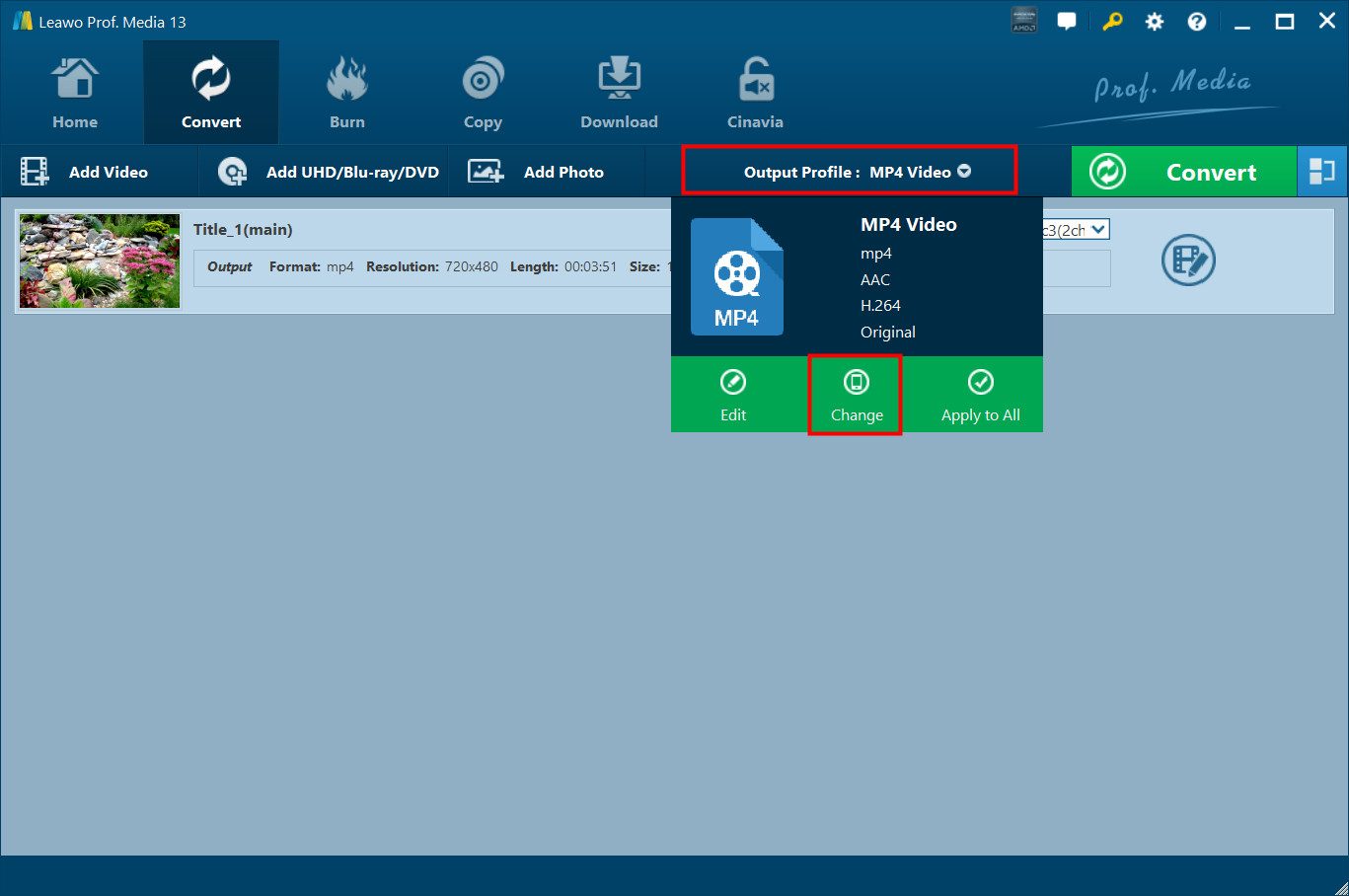Open the video editor for Title_1

[x=1188, y=261]
